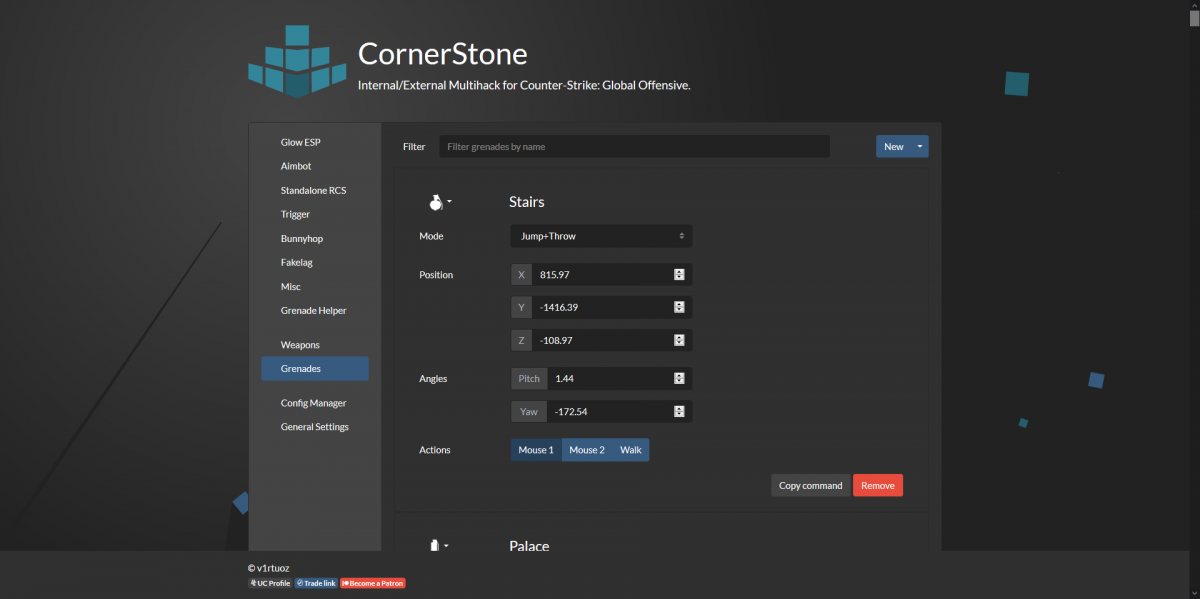The height and width of the screenshot is (599, 1200).
Task: Open General Settings
Action: pyautogui.click(x=315, y=427)
